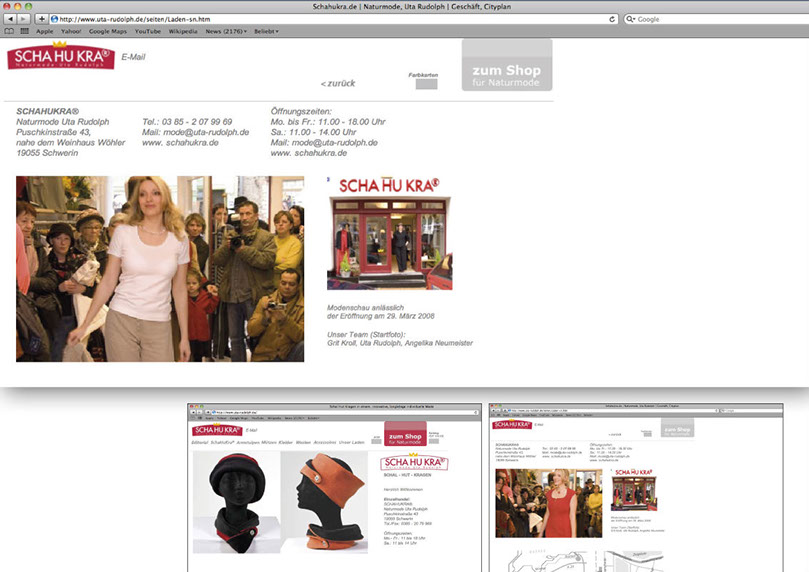The height and width of the screenshot is (572, 809).
Task: Click the E-Mail link beside the logo
Action: (x=133, y=57)
